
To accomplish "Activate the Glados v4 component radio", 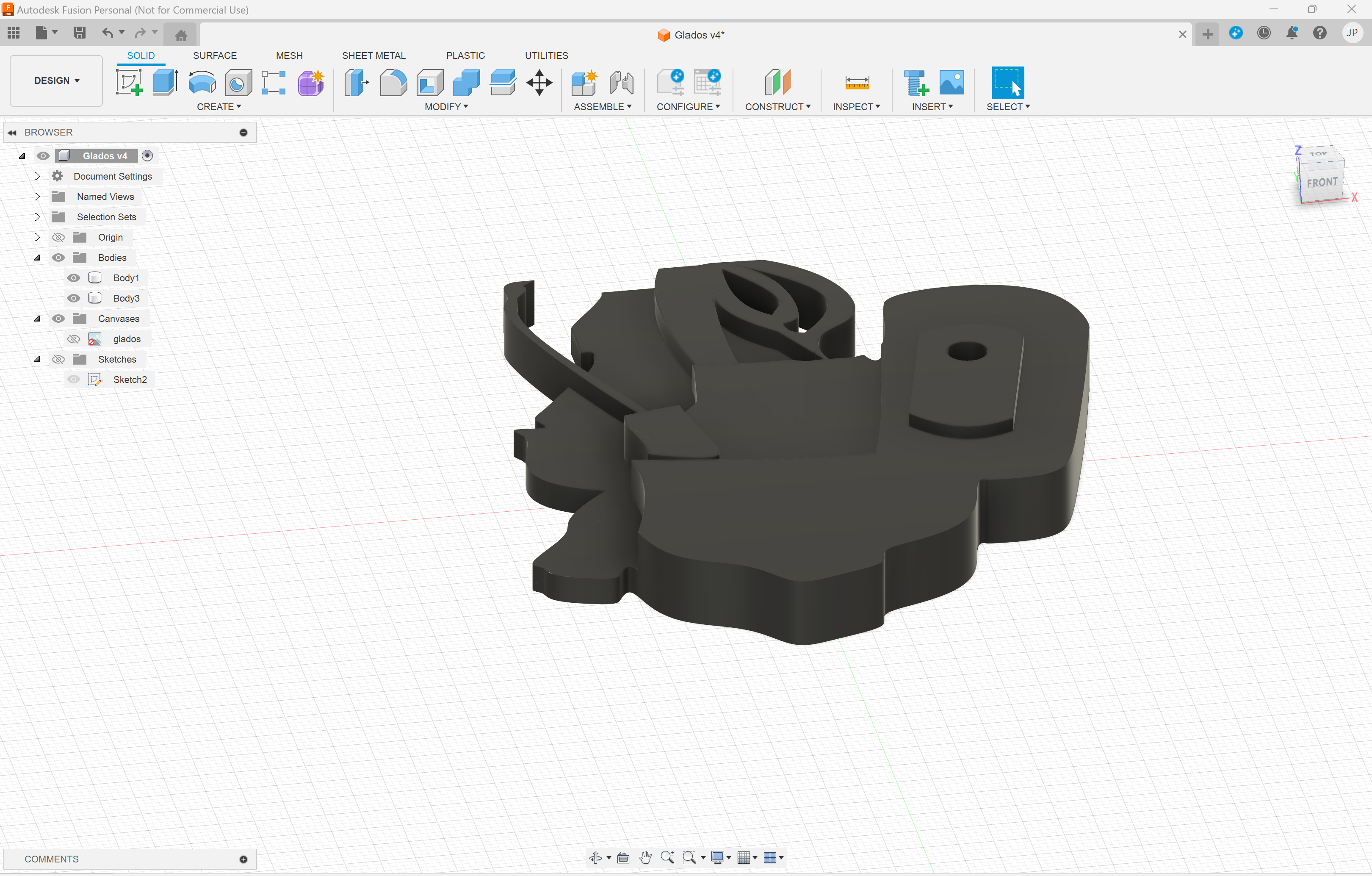I will pyautogui.click(x=147, y=155).
